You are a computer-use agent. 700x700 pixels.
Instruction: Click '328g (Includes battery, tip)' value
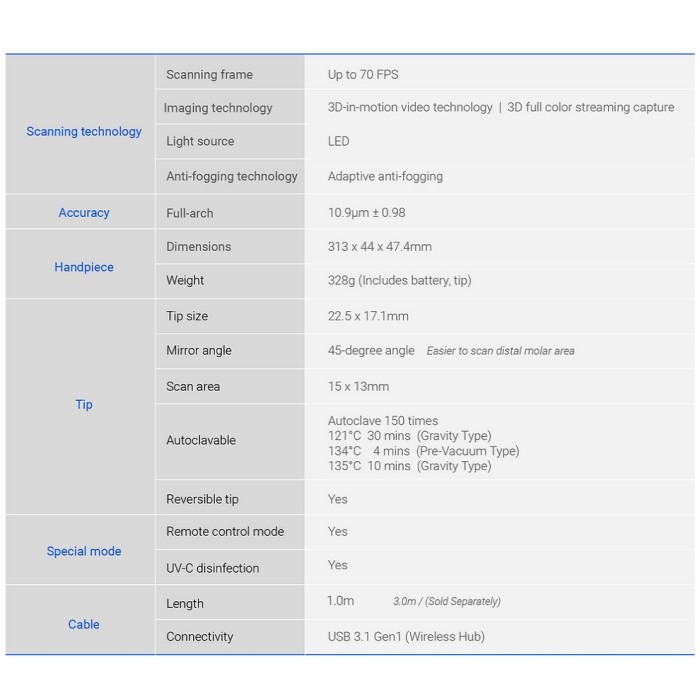(400, 280)
